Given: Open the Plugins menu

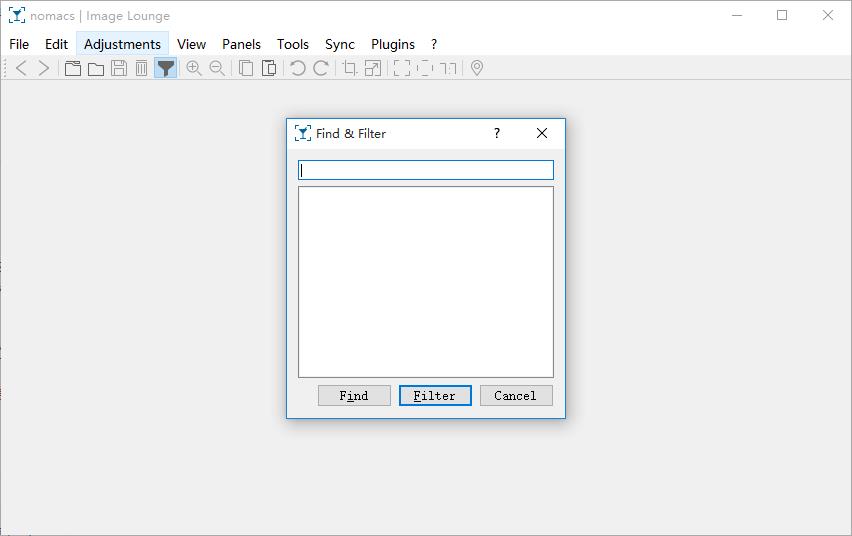Looking at the screenshot, I should click(393, 44).
